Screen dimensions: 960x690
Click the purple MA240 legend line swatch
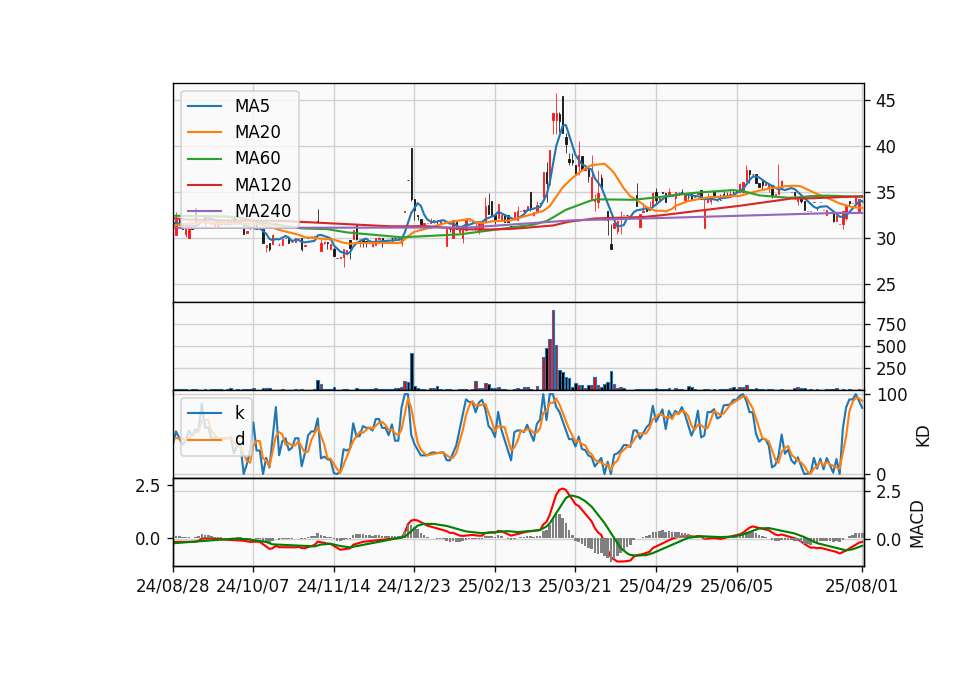click(x=204, y=211)
